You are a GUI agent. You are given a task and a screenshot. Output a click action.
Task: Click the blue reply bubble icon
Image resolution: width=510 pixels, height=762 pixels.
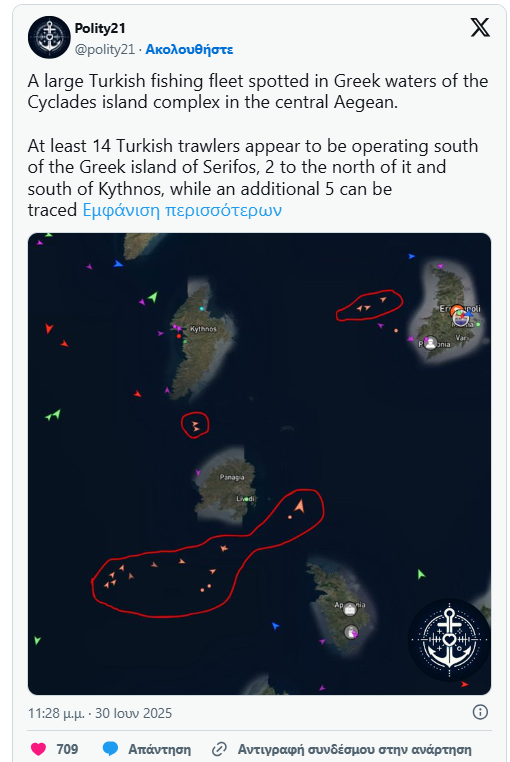pyautogui.click(x=110, y=749)
